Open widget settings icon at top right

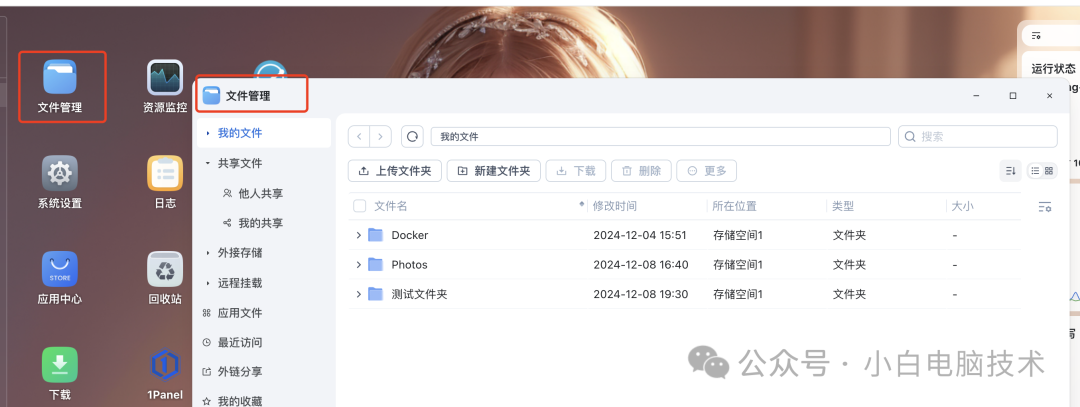click(x=1036, y=36)
